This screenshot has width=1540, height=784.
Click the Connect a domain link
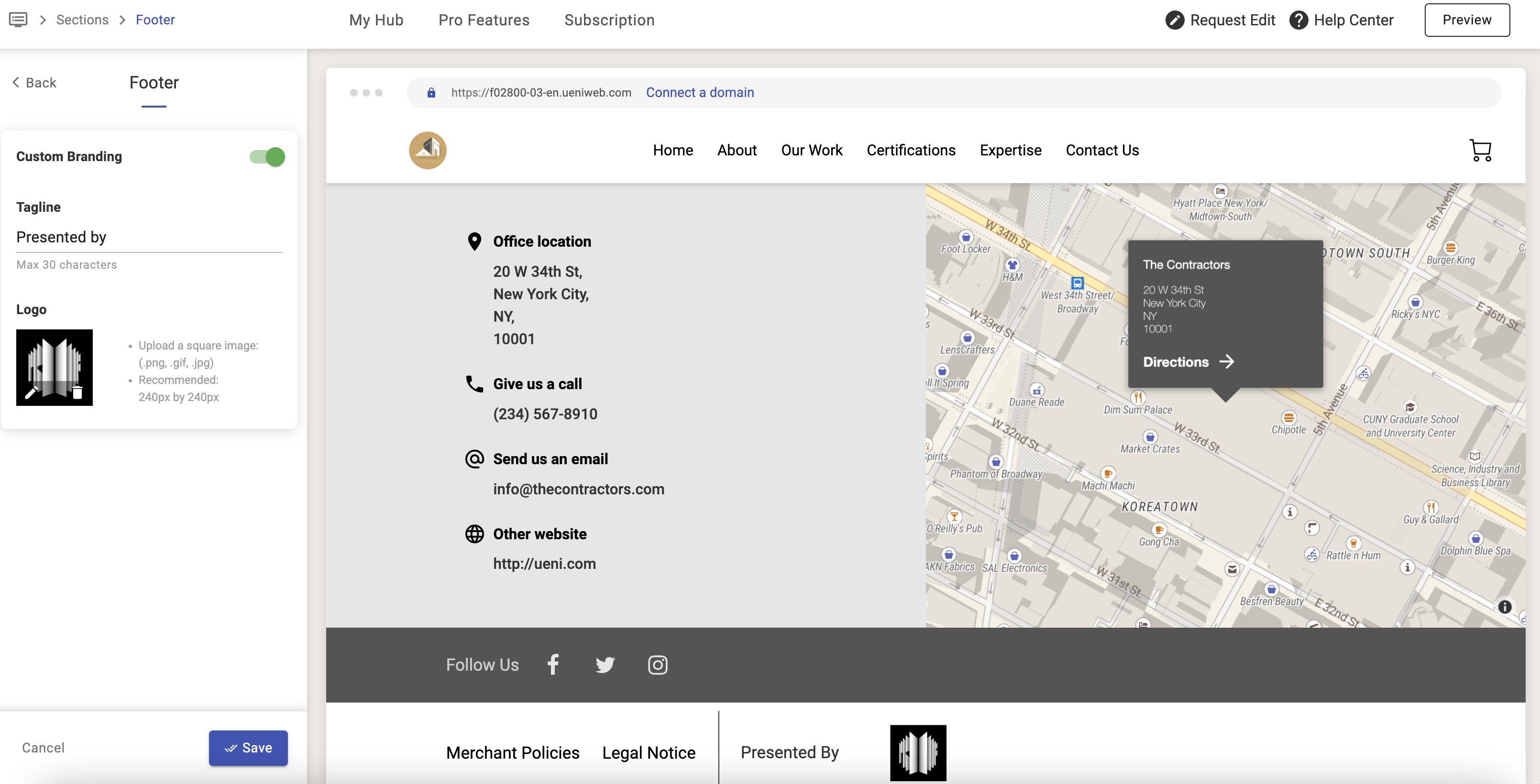tap(699, 93)
